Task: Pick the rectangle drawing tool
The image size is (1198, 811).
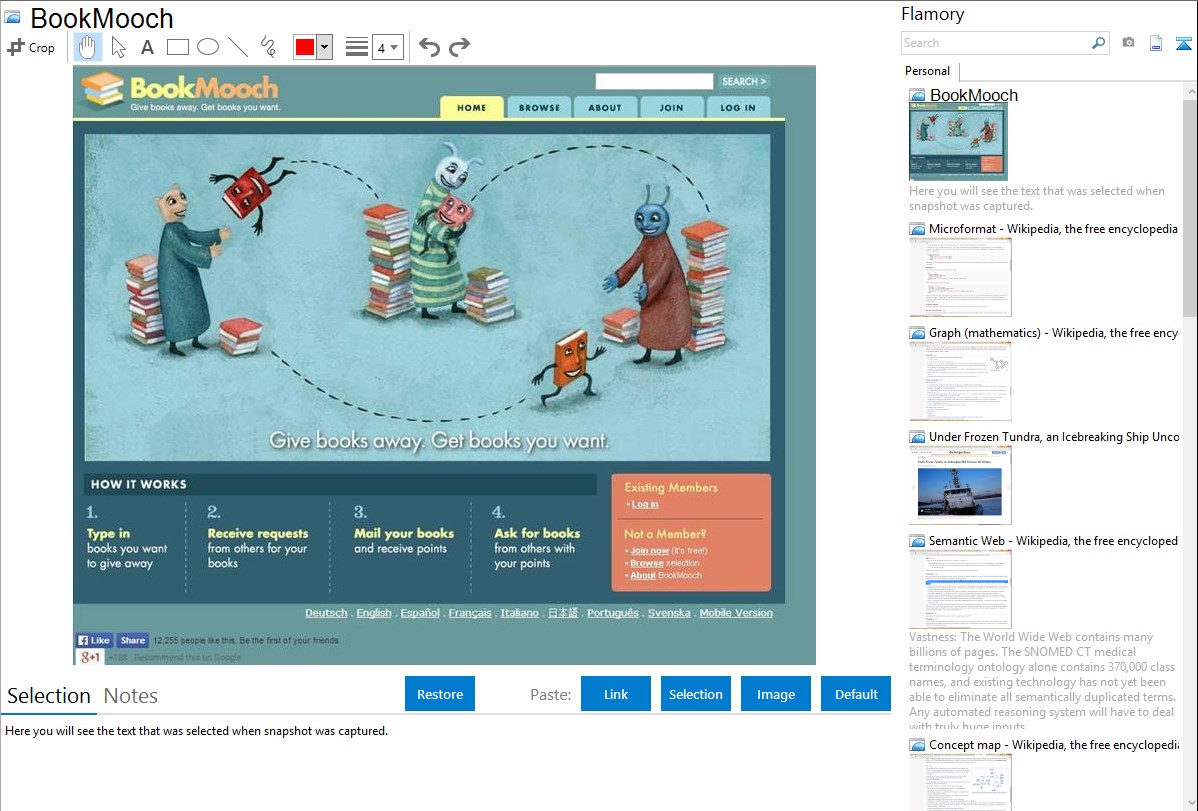Action: (177, 47)
